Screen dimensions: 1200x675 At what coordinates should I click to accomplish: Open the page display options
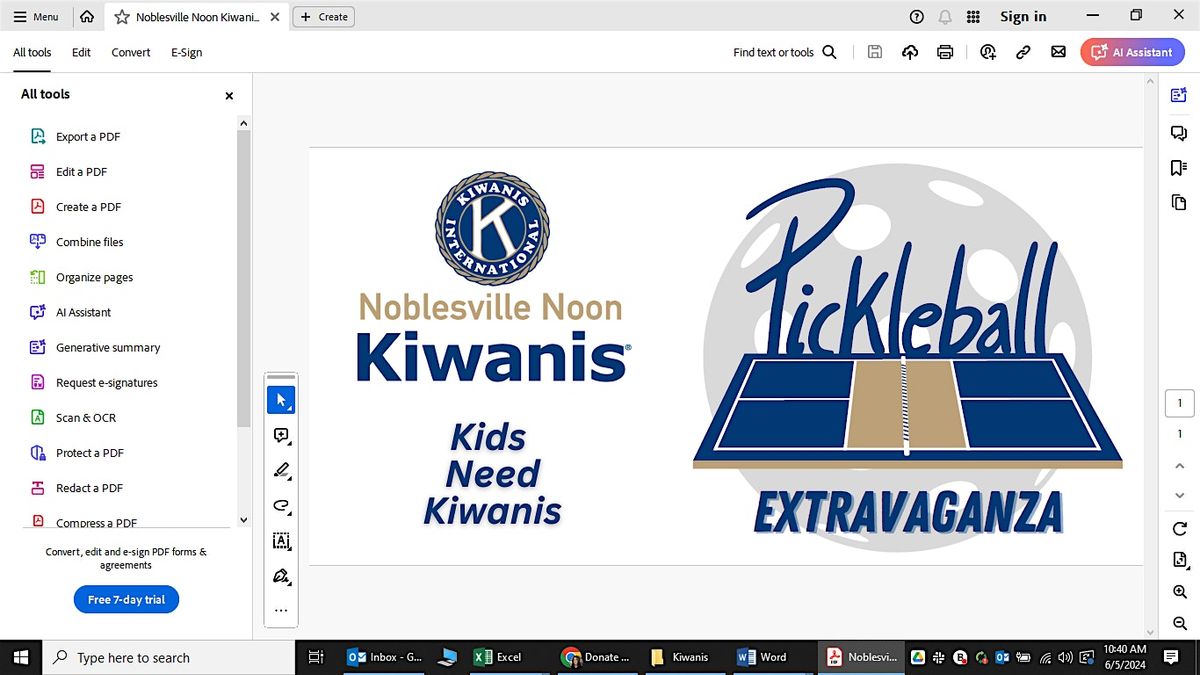point(1180,560)
